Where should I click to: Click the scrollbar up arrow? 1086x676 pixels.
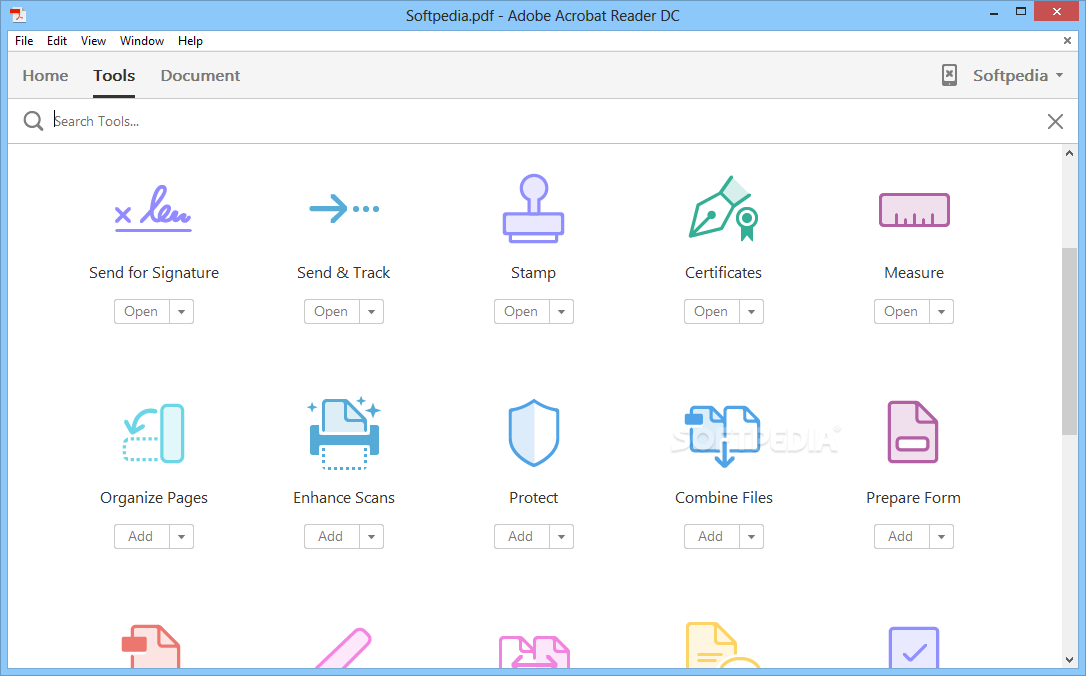click(1069, 153)
